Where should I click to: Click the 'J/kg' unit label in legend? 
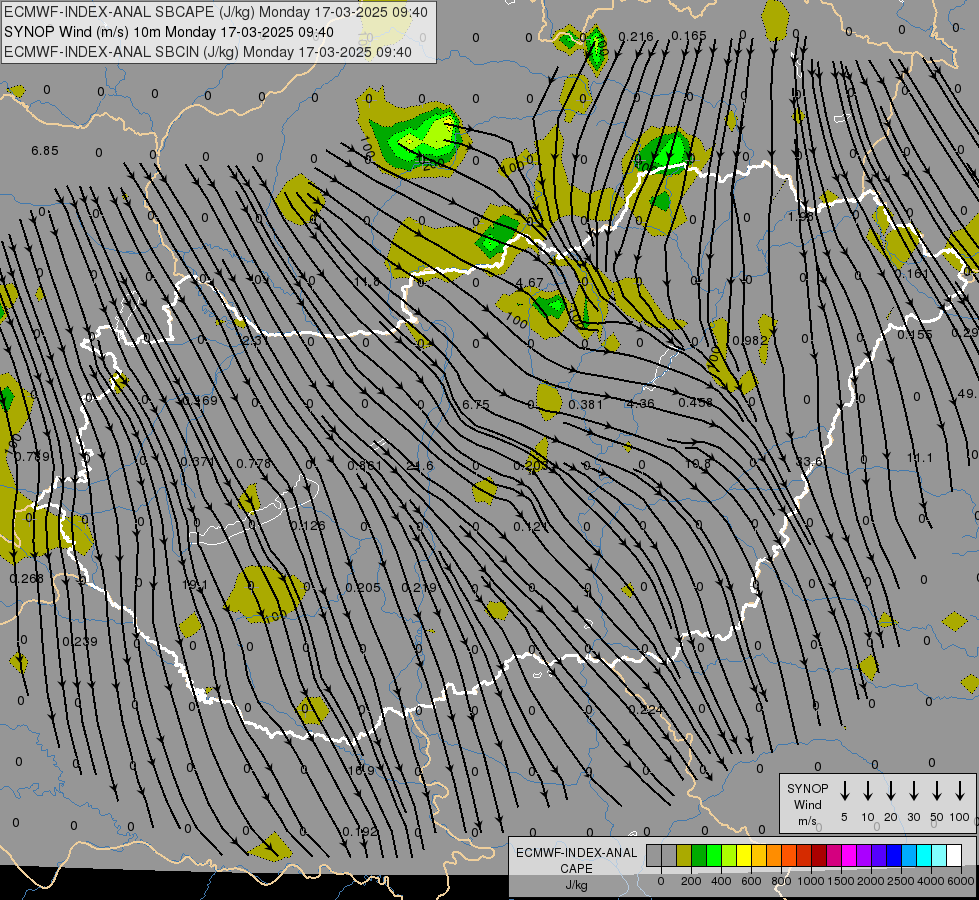tap(576, 885)
